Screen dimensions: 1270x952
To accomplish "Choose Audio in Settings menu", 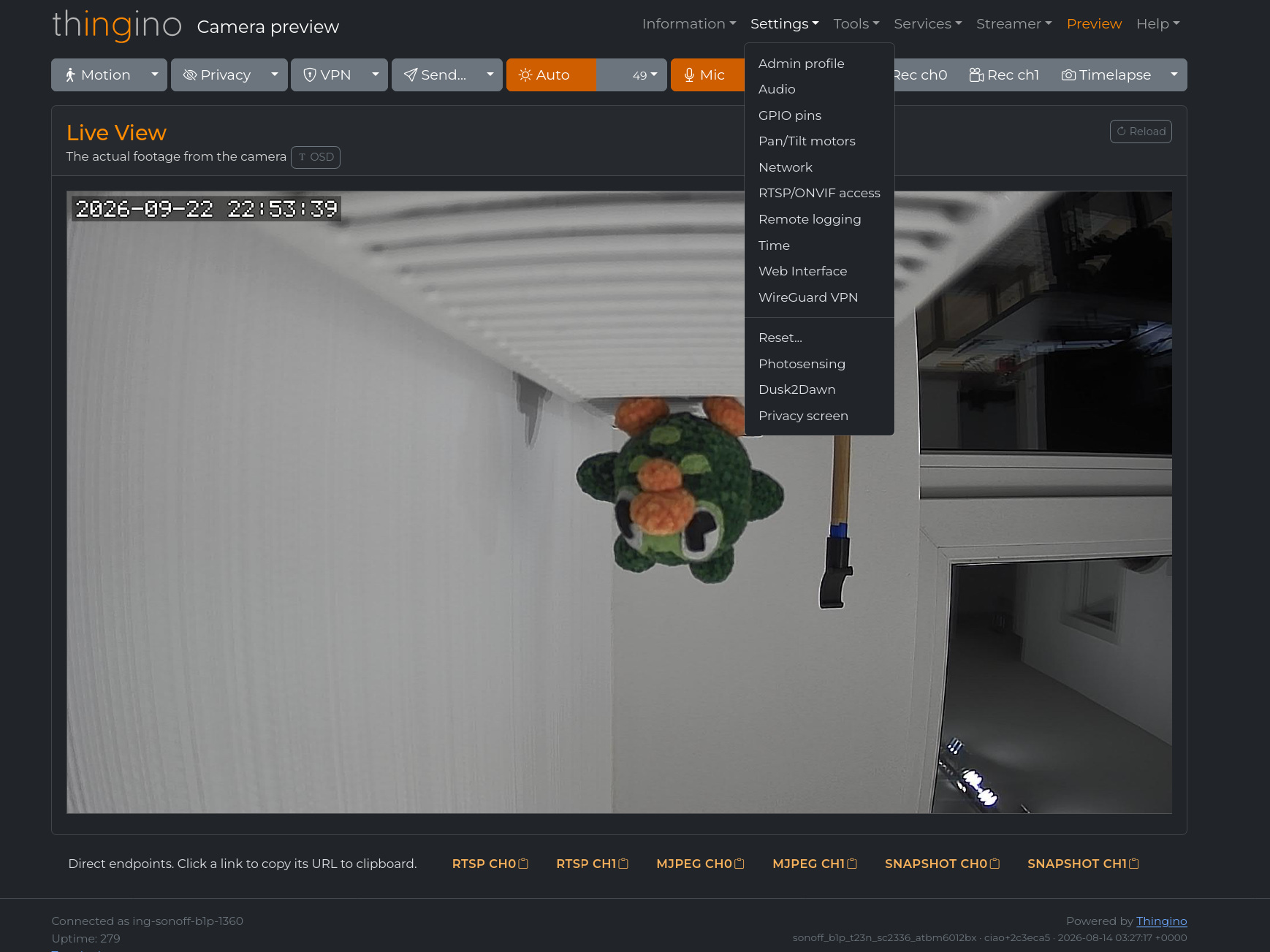I will tap(819, 89).
